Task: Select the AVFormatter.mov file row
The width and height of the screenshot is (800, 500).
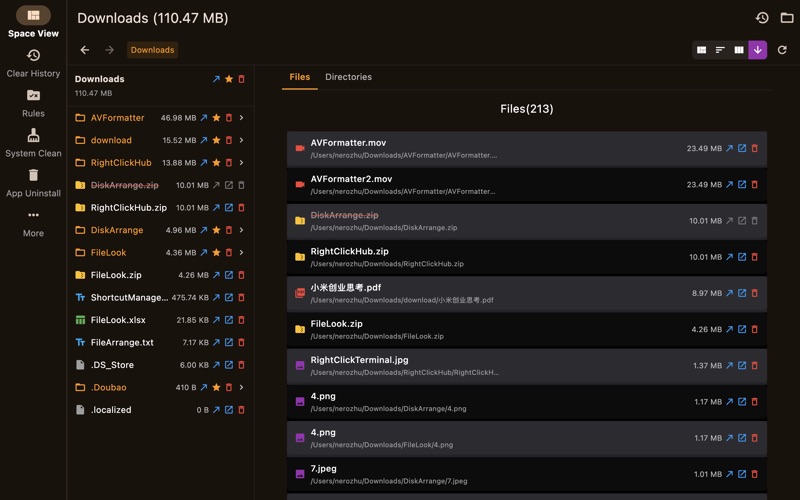Action: (x=527, y=148)
